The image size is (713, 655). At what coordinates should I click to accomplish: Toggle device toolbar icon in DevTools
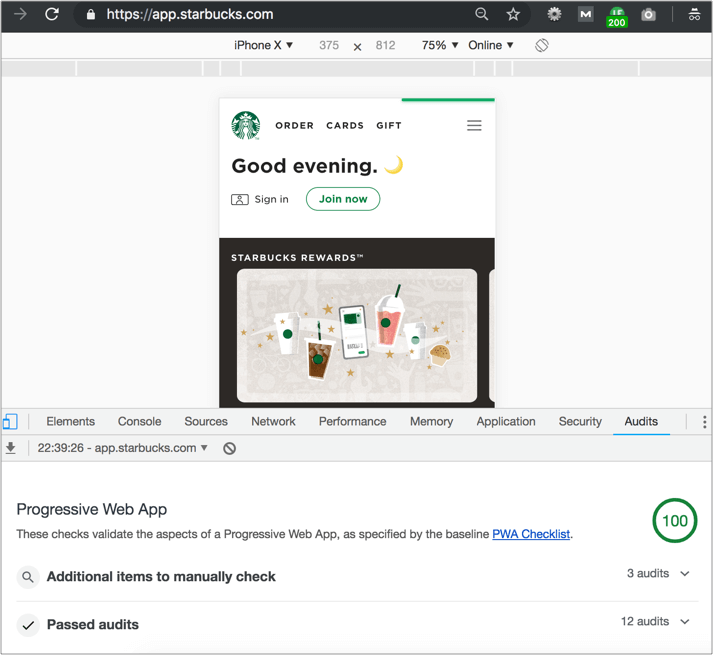coord(10,422)
